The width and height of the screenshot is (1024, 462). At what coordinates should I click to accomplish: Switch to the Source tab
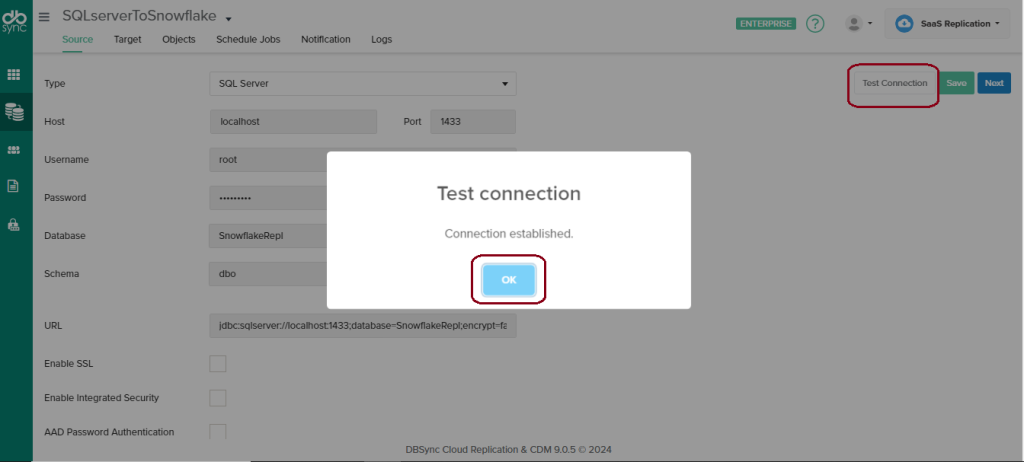(x=78, y=39)
